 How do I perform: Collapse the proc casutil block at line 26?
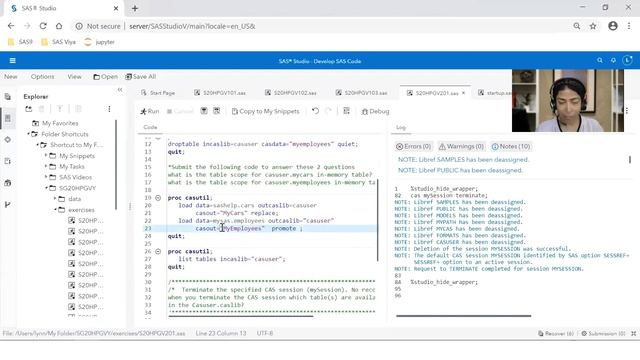pyautogui.click(x=158, y=251)
